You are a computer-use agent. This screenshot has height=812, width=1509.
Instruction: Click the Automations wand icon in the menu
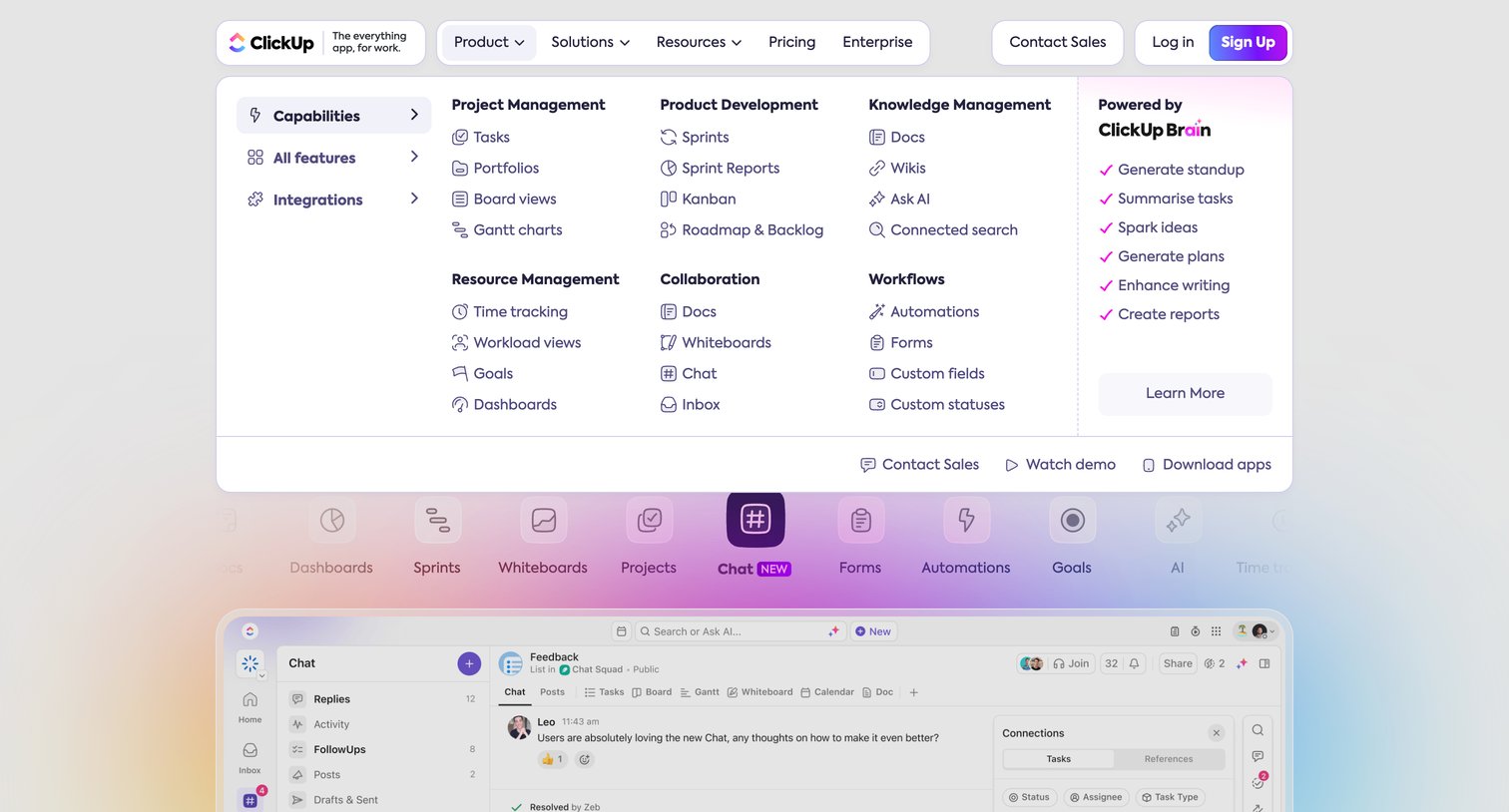(877, 312)
